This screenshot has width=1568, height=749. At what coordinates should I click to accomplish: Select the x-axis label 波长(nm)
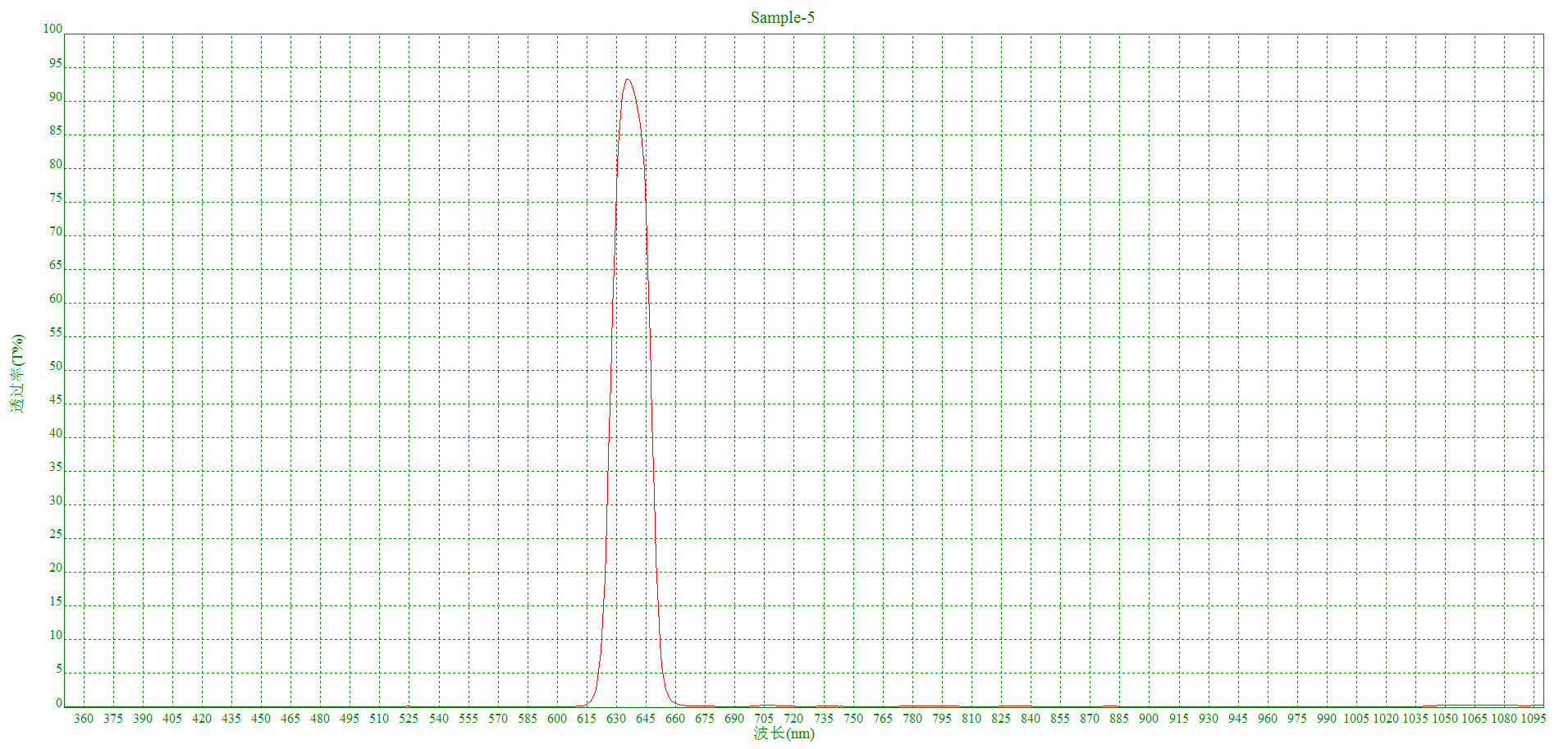784,733
